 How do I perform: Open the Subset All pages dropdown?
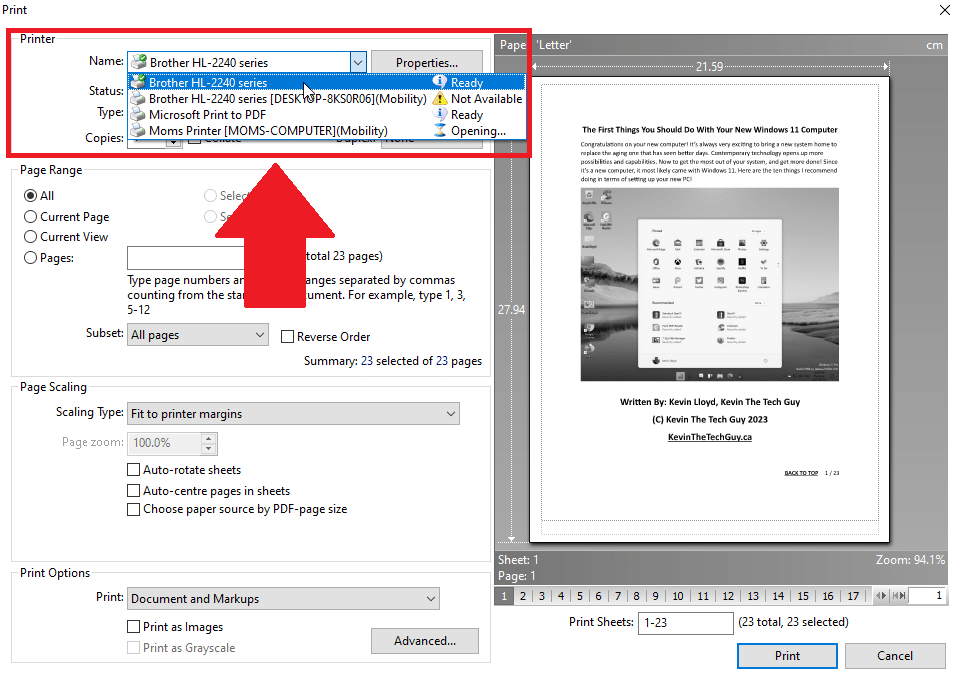pyautogui.click(x=198, y=335)
